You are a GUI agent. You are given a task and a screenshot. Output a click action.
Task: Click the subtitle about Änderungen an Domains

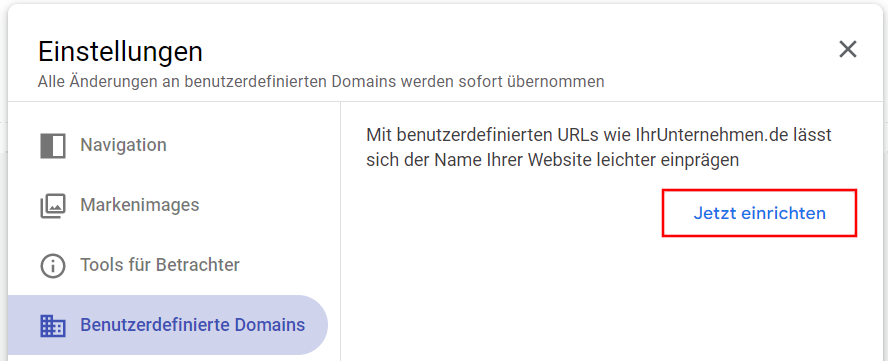coord(321,82)
